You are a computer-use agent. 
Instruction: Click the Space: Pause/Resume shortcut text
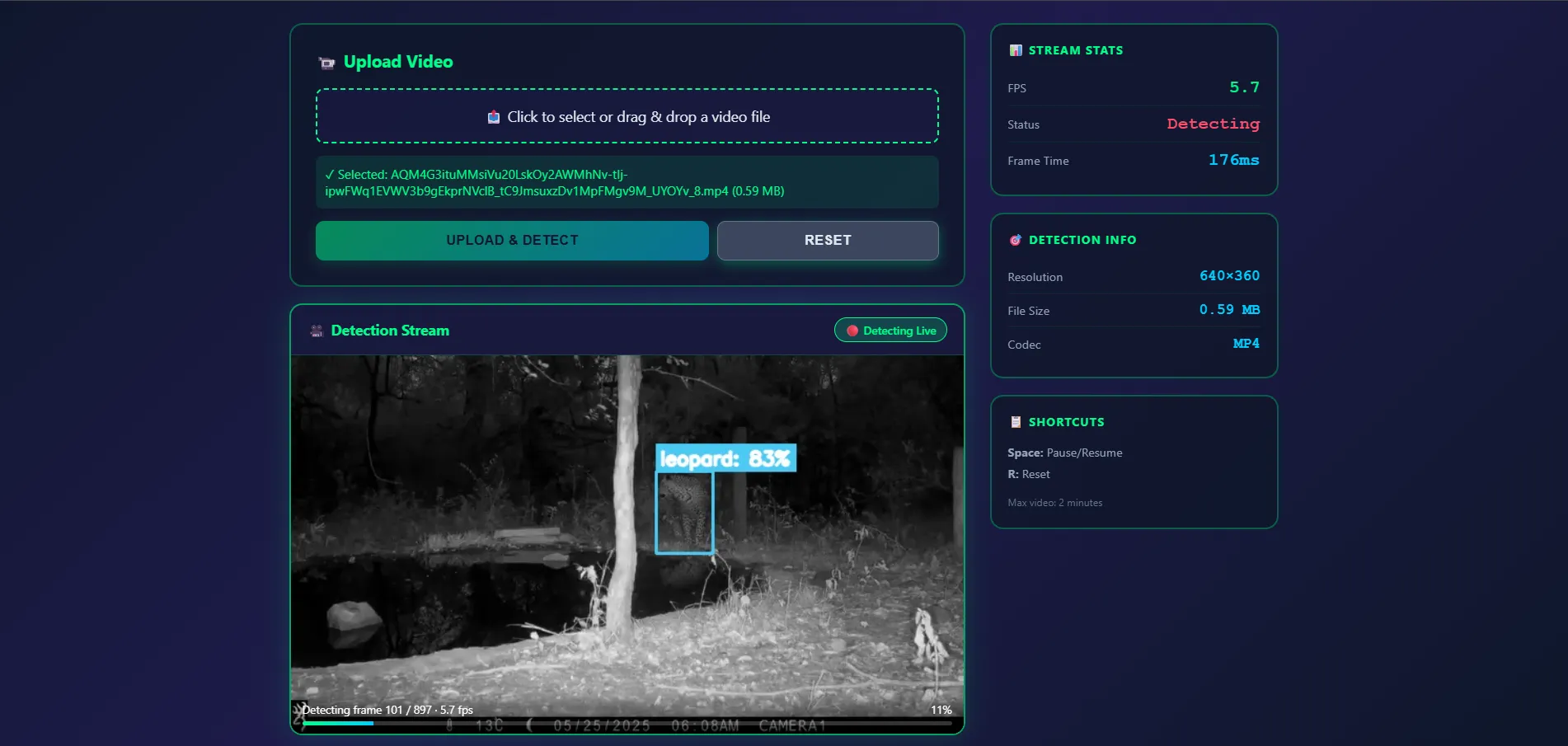(1064, 453)
